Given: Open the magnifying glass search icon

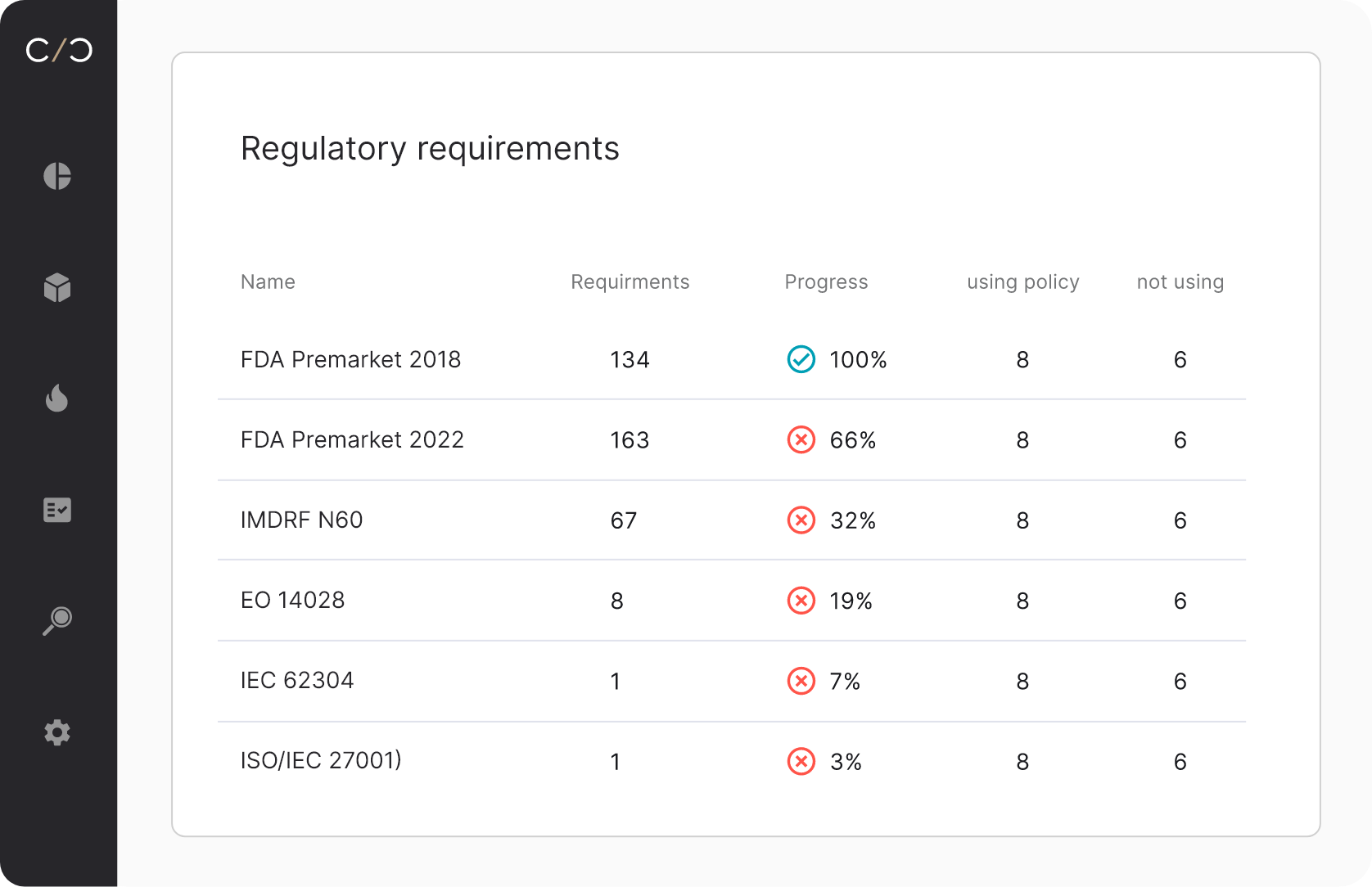Looking at the screenshot, I should (x=57, y=621).
